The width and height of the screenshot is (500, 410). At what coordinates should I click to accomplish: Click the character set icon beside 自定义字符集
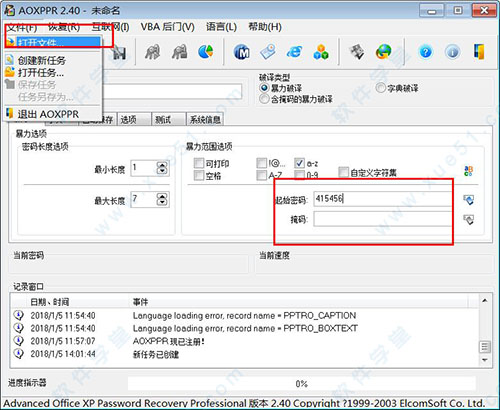pyautogui.click(x=468, y=171)
